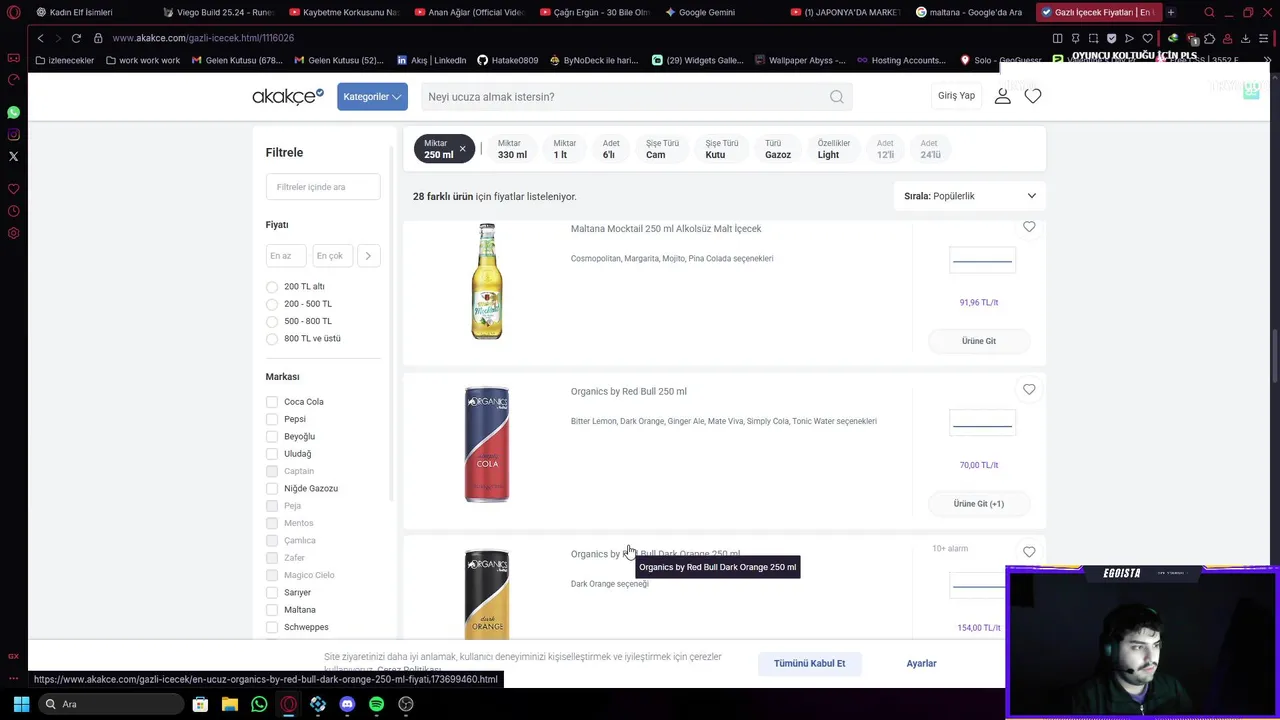The image size is (1280, 720).
Task: Open Organics by Red Bull 250 ml title link
Action: (x=628, y=391)
